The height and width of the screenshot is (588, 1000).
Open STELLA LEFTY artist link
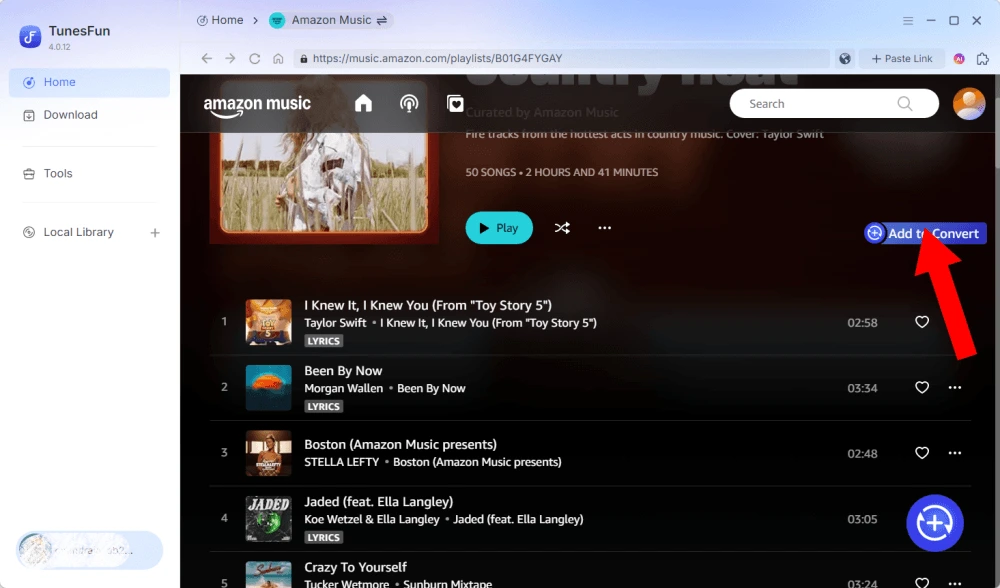click(x=341, y=462)
